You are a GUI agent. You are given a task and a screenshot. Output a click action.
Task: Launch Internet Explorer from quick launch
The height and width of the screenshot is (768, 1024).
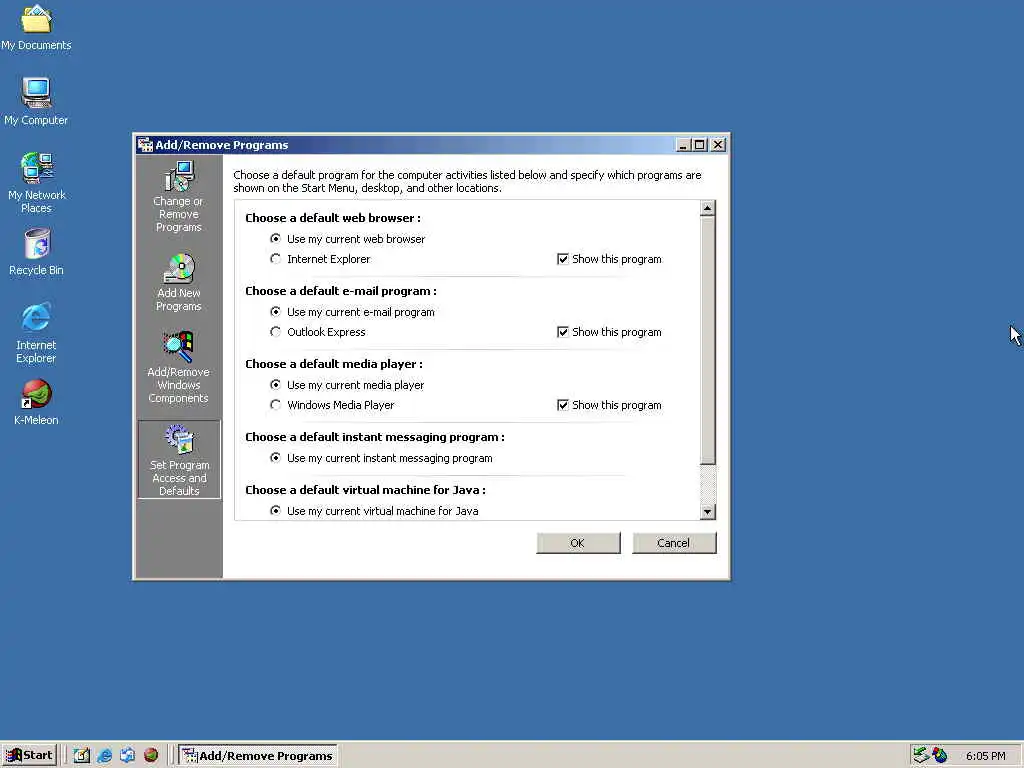104,756
